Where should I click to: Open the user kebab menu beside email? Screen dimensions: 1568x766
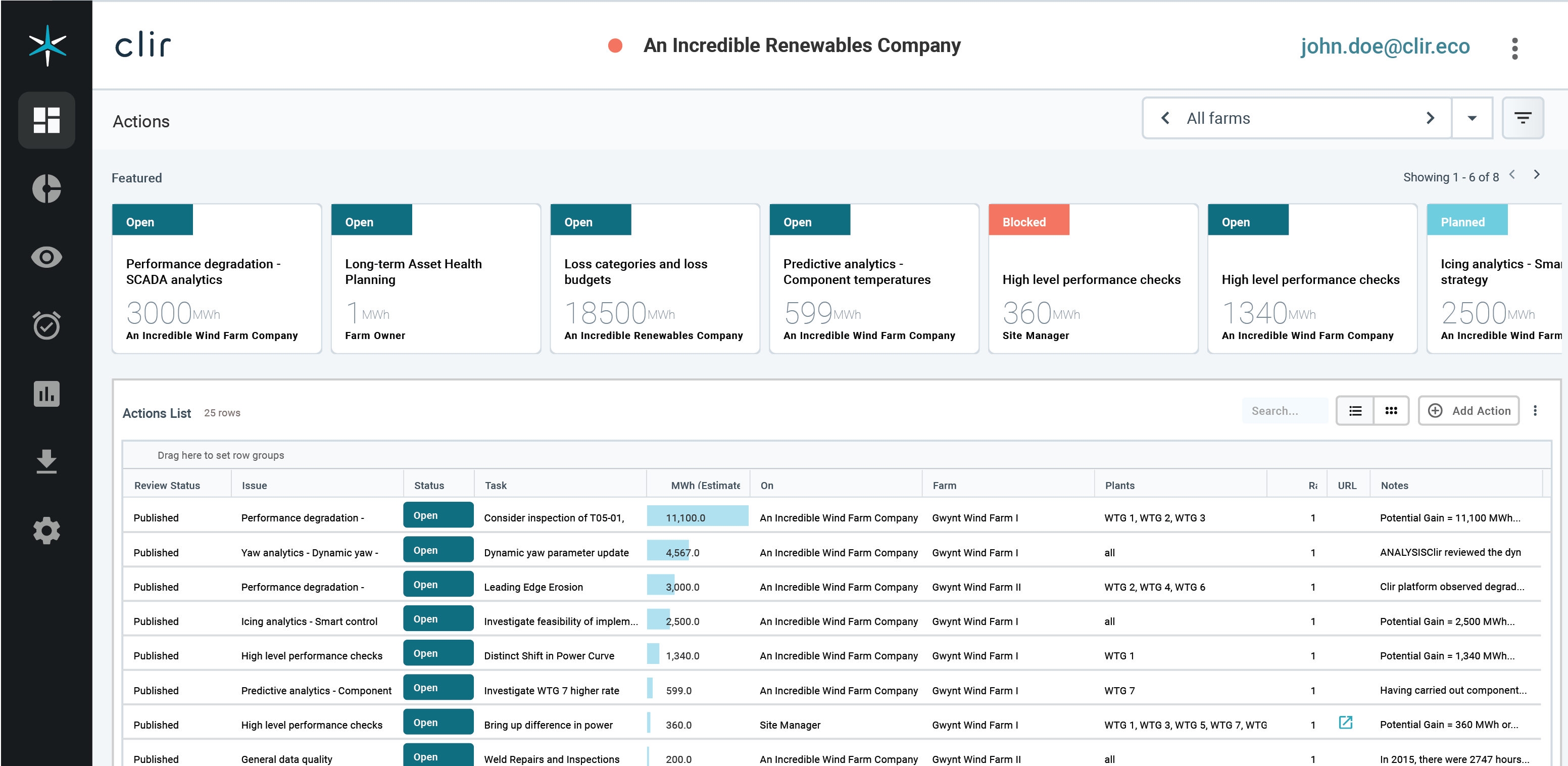tap(1515, 48)
